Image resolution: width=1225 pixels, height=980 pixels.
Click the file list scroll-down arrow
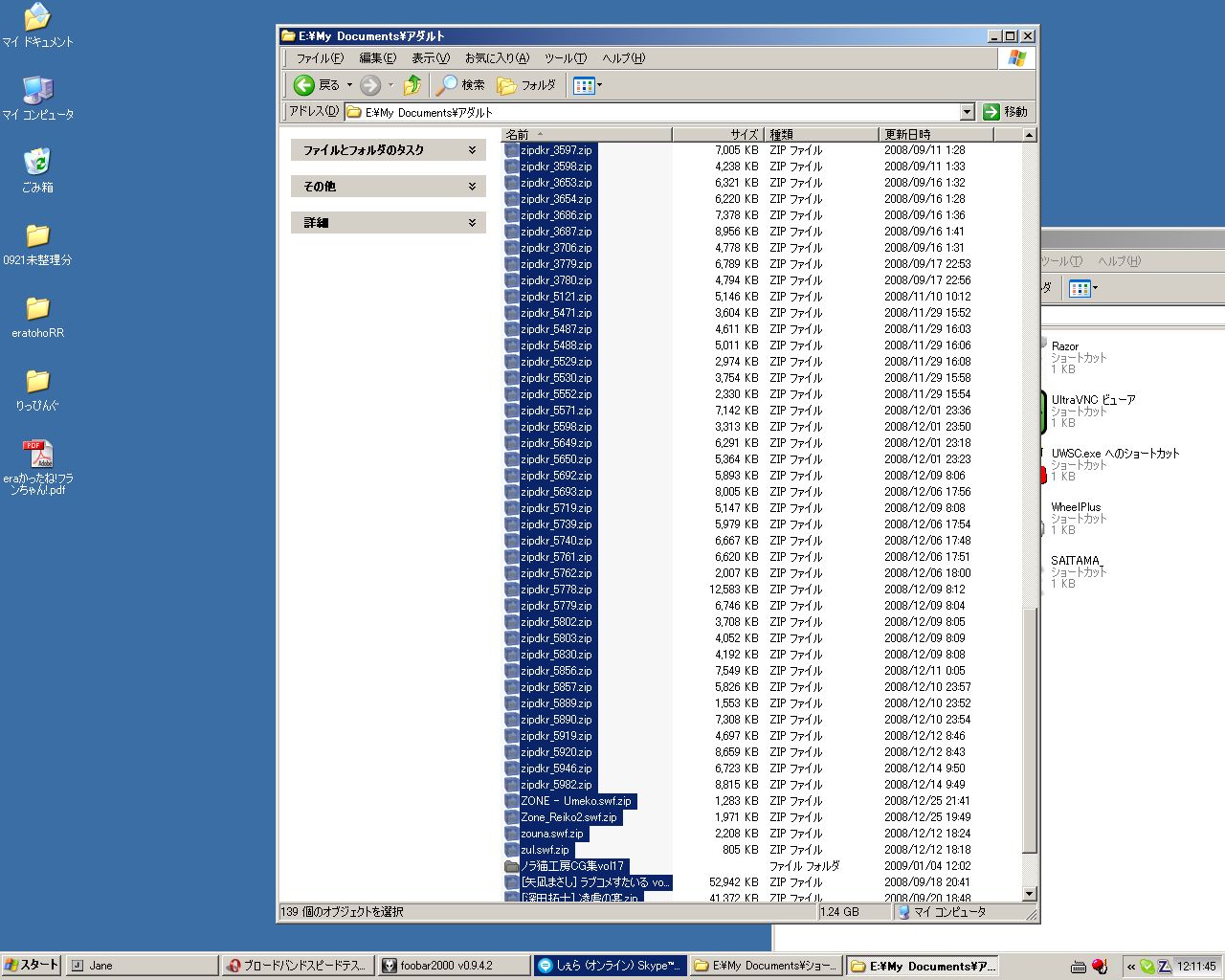coord(1030,894)
